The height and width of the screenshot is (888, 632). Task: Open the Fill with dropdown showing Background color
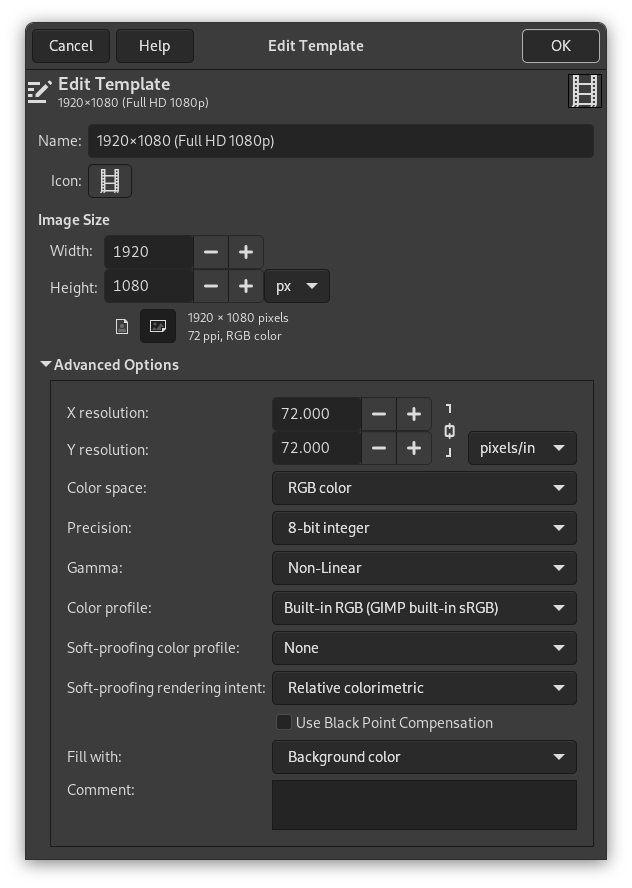tap(424, 757)
